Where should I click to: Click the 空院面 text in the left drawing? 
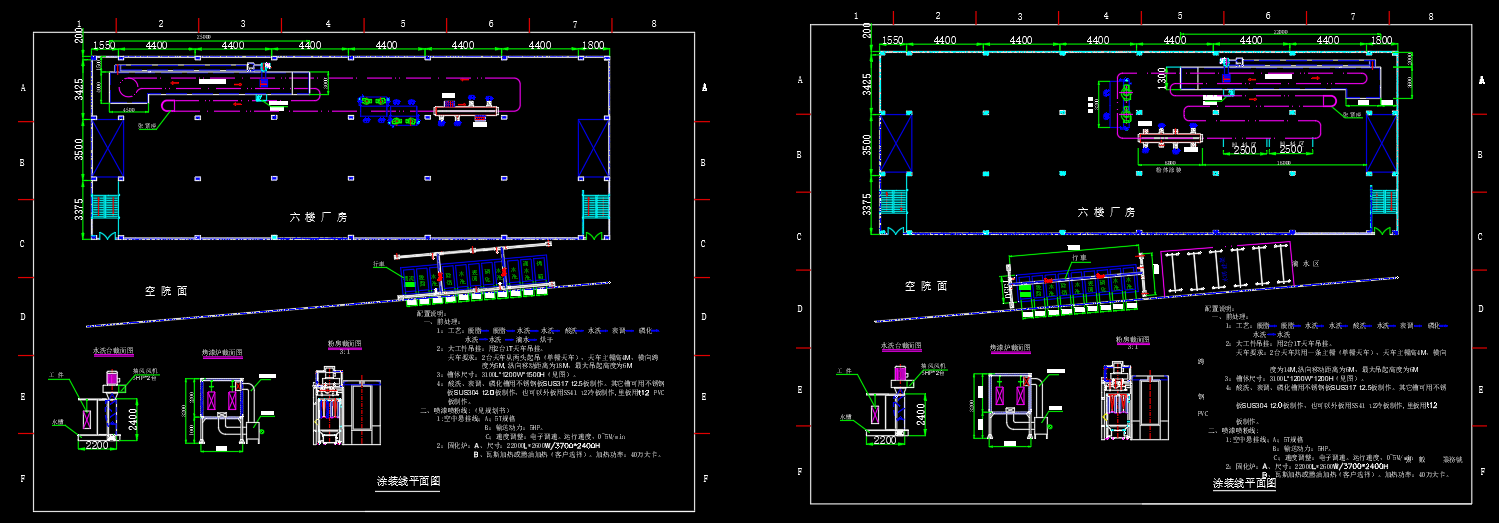click(x=166, y=291)
